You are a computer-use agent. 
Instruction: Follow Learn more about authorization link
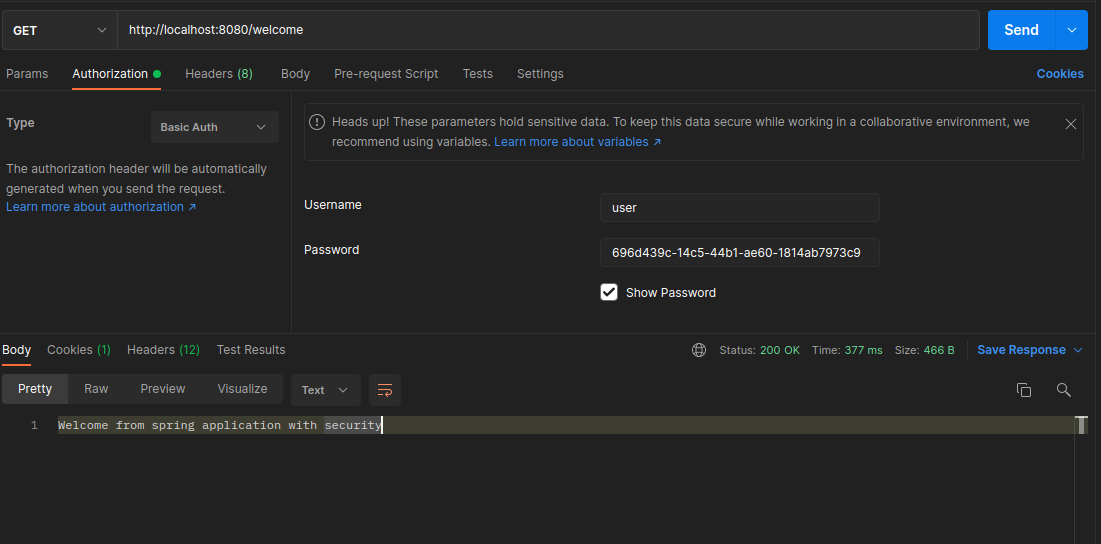click(x=100, y=207)
